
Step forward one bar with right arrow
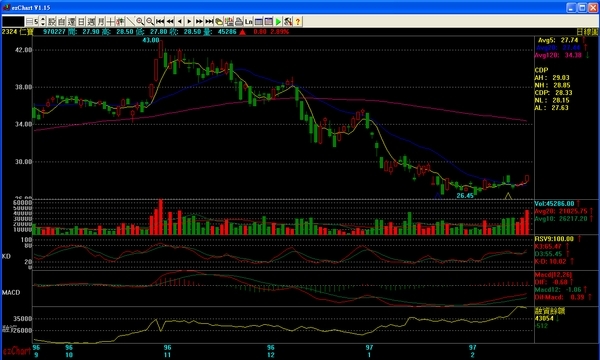[x=189, y=21]
